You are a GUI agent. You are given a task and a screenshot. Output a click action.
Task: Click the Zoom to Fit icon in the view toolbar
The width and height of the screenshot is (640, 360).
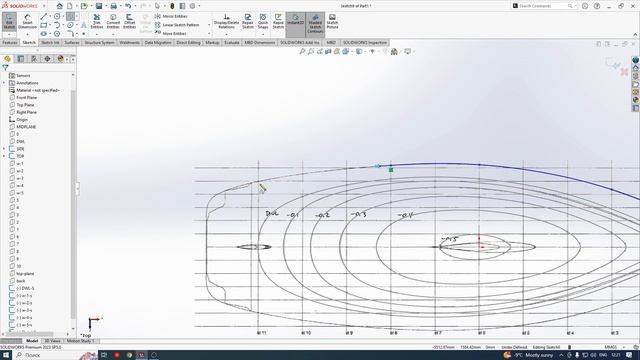(302, 51)
